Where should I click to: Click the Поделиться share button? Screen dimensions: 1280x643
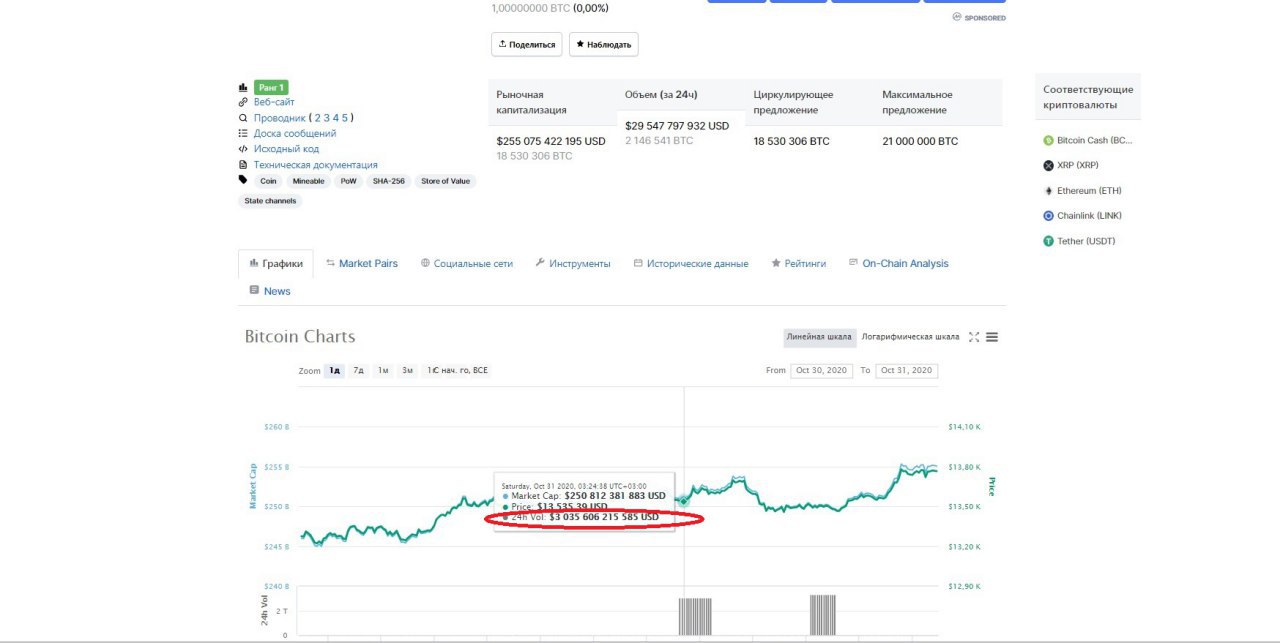(526, 44)
